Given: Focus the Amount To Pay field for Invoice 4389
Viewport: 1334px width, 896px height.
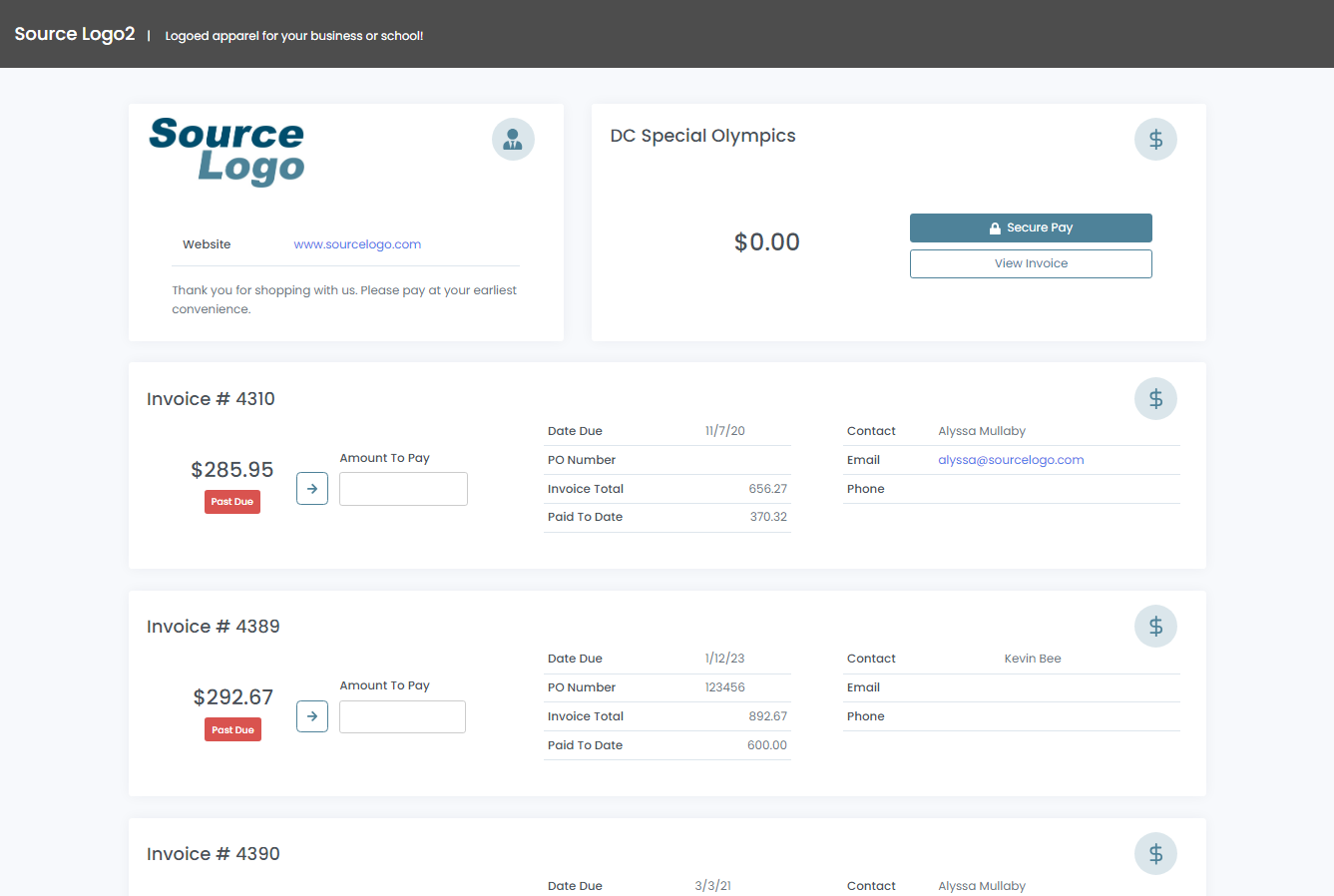Looking at the screenshot, I should 402,716.
